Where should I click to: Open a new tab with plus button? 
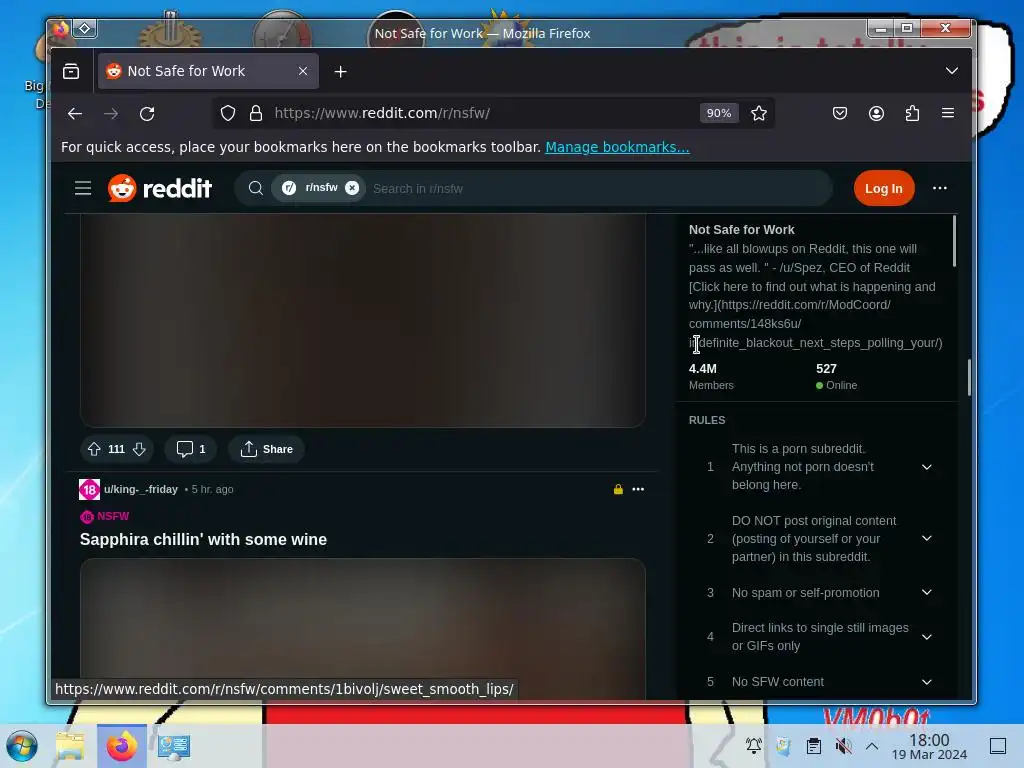340,72
